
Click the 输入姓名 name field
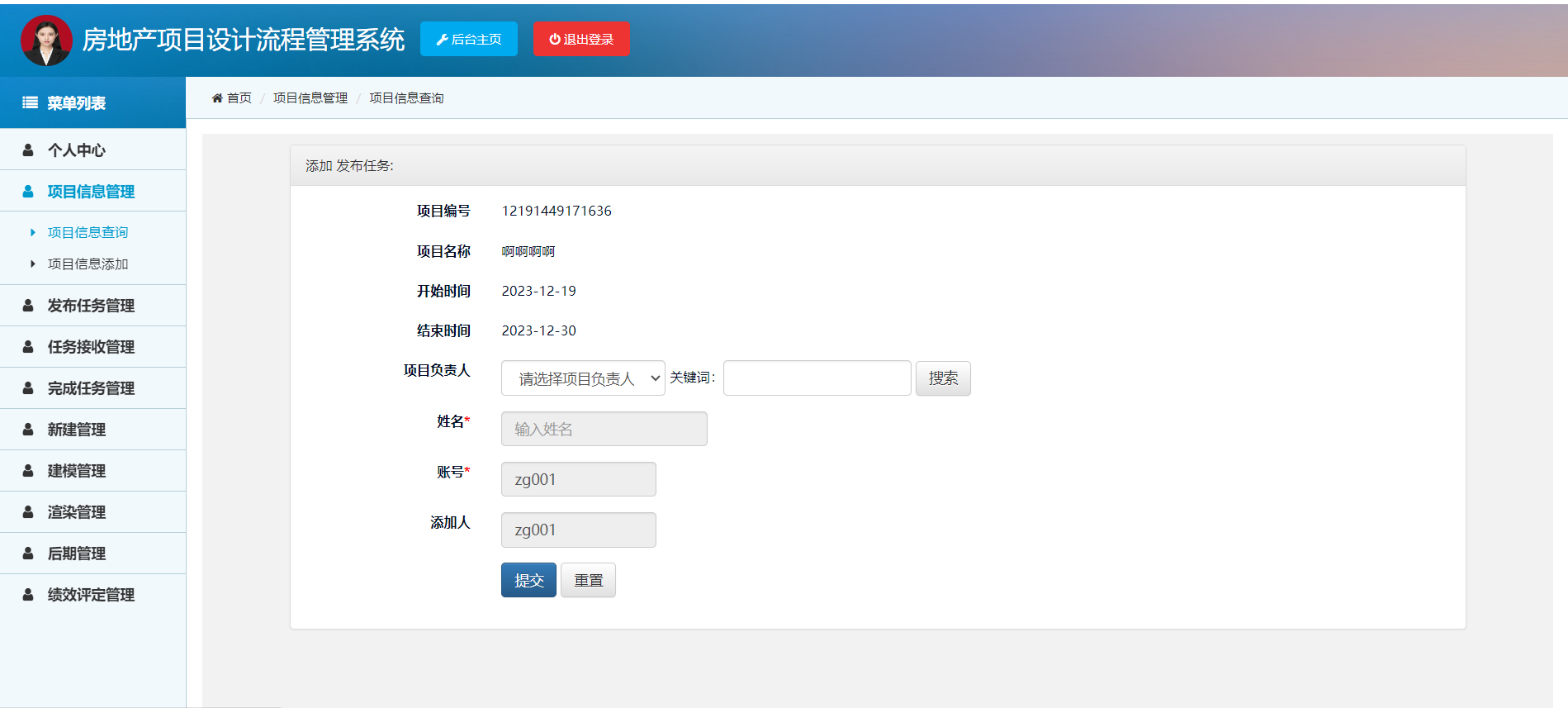[604, 429]
